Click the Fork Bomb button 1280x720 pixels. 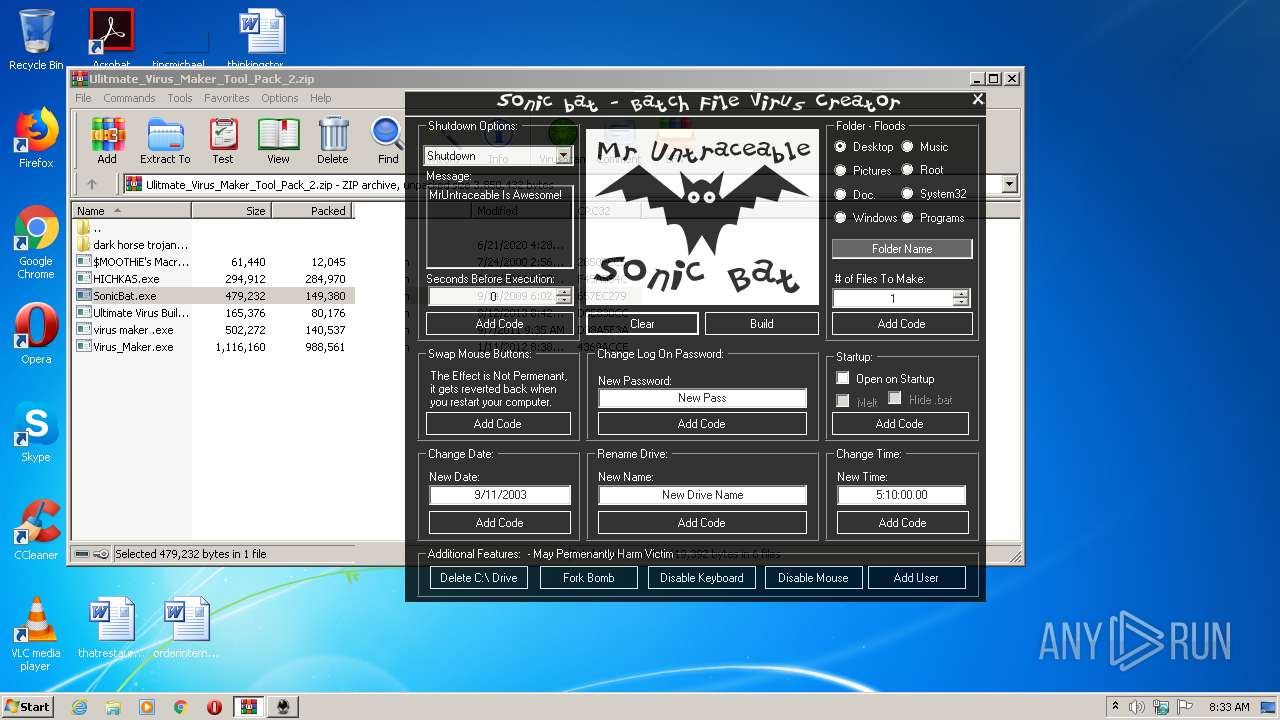coord(588,577)
